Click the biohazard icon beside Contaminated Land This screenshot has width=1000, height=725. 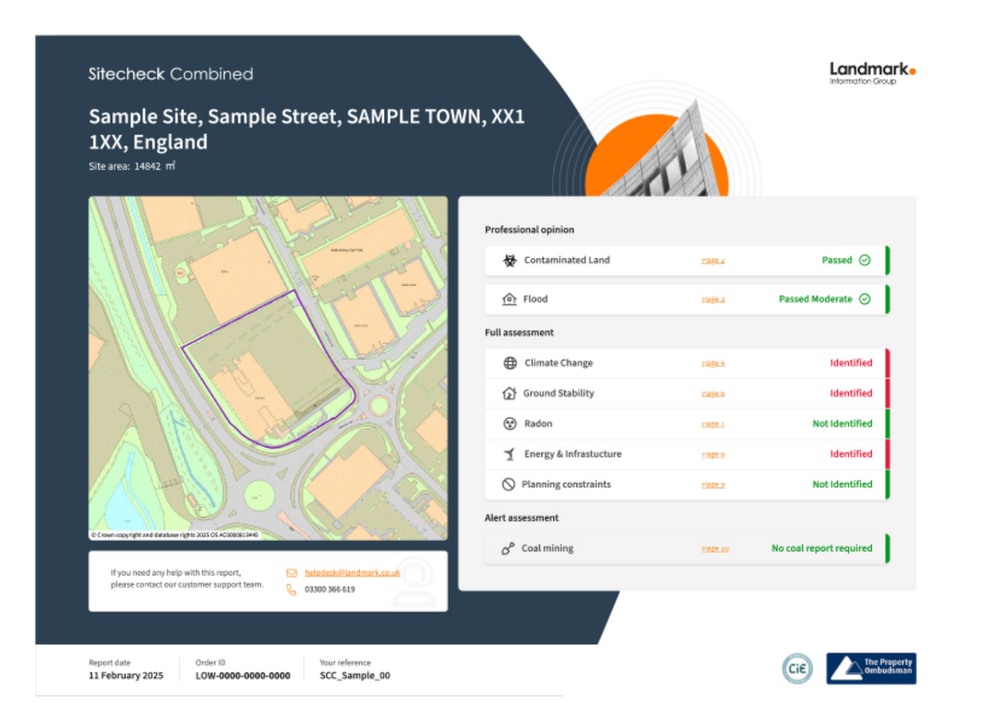click(x=510, y=260)
